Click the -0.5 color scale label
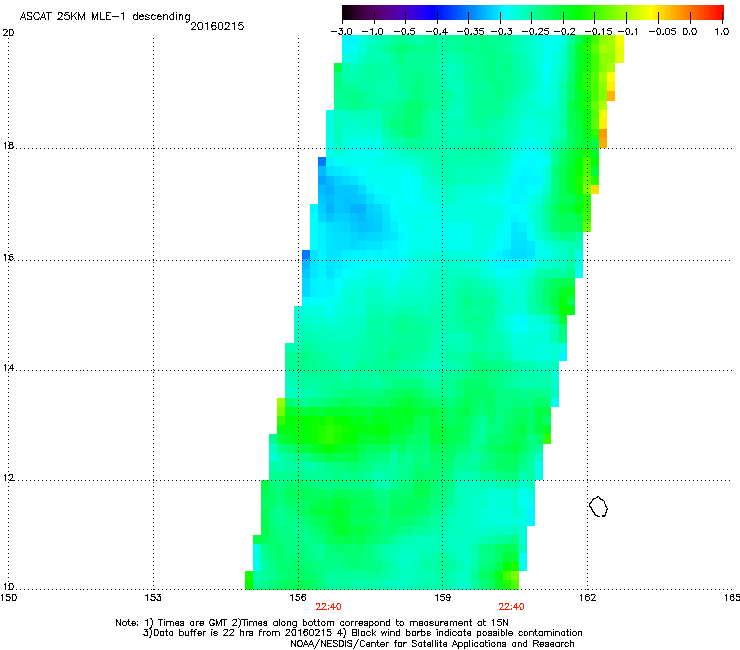Viewport: 740px width, 650px height. [x=404, y=32]
